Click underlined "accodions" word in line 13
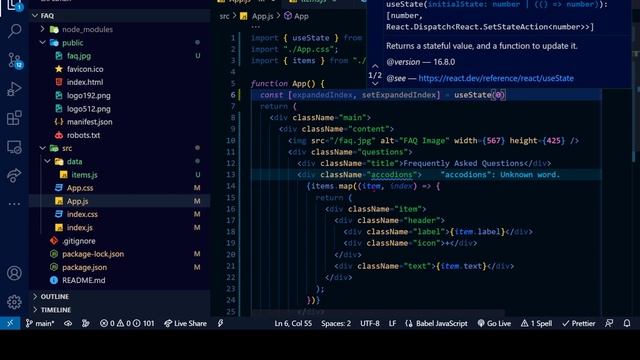640x360 pixels. pos(391,175)
